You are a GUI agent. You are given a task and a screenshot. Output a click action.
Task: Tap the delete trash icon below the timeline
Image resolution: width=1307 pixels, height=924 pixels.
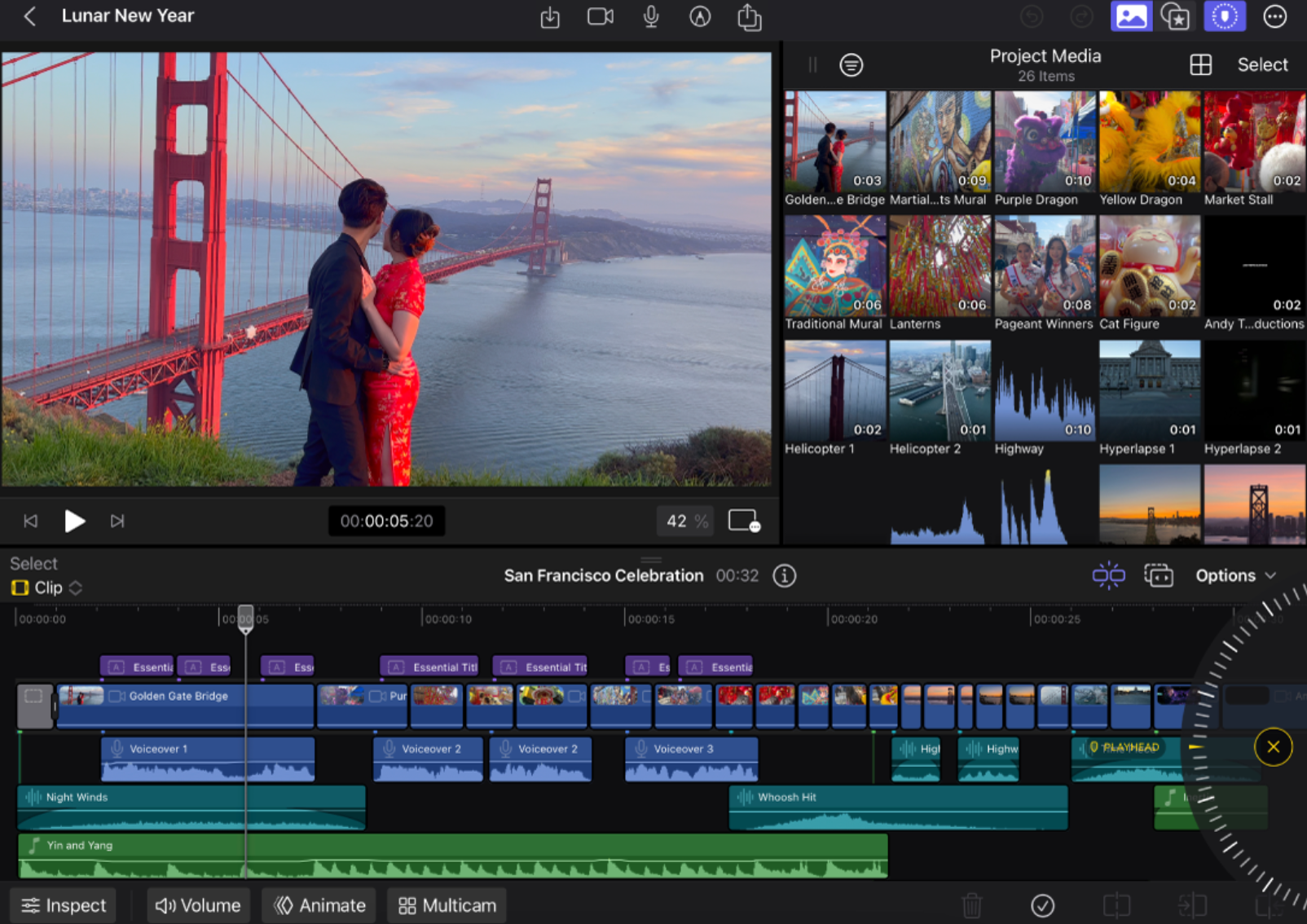[x=972, y=904]
